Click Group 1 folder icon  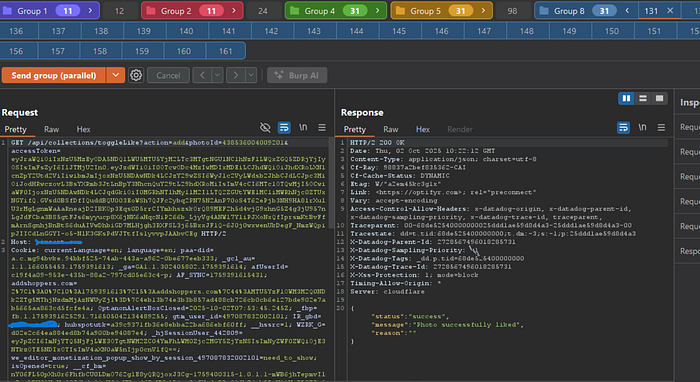7,11
